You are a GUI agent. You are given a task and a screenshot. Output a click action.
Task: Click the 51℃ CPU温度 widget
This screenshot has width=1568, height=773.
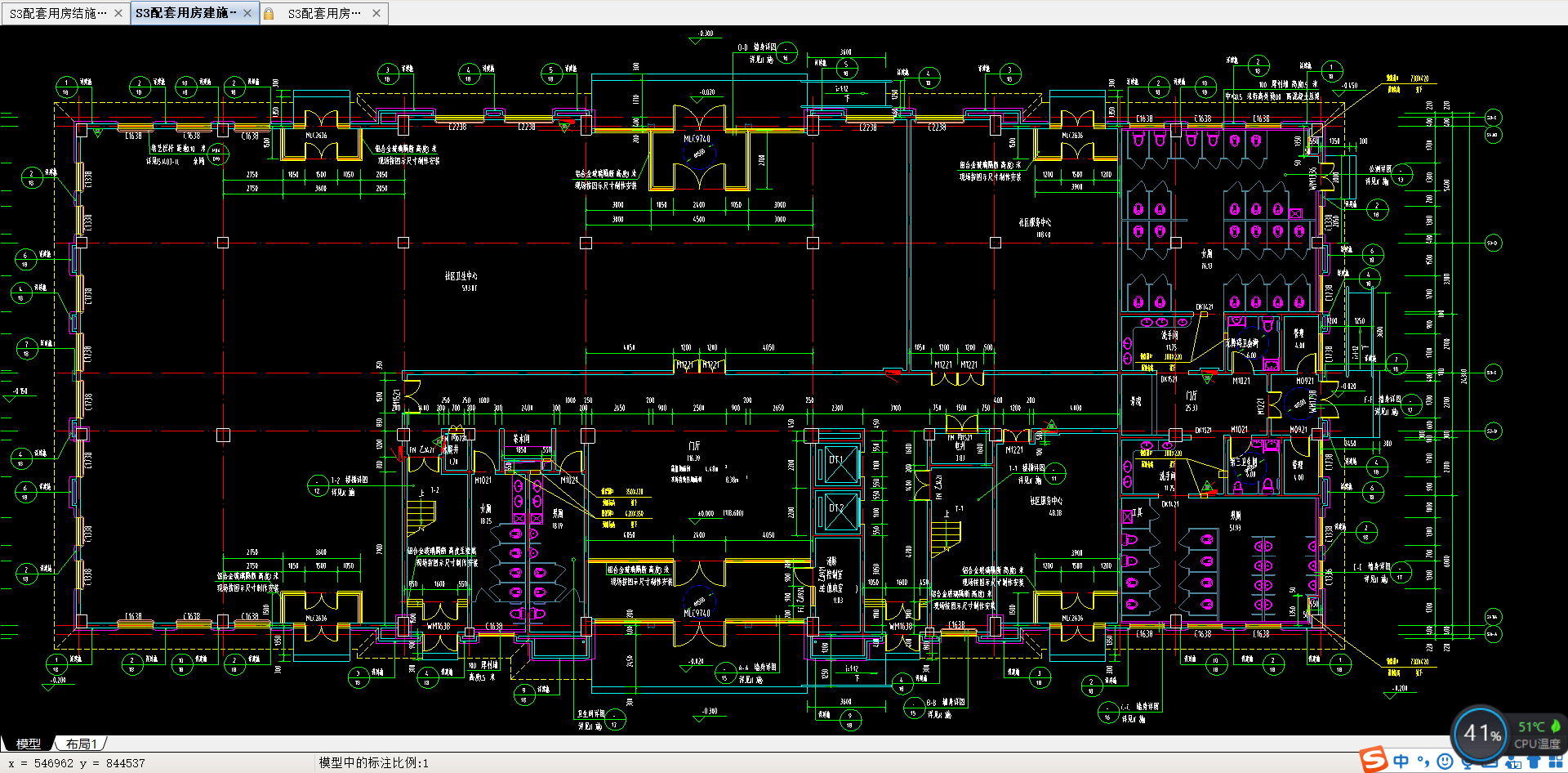1535,735
